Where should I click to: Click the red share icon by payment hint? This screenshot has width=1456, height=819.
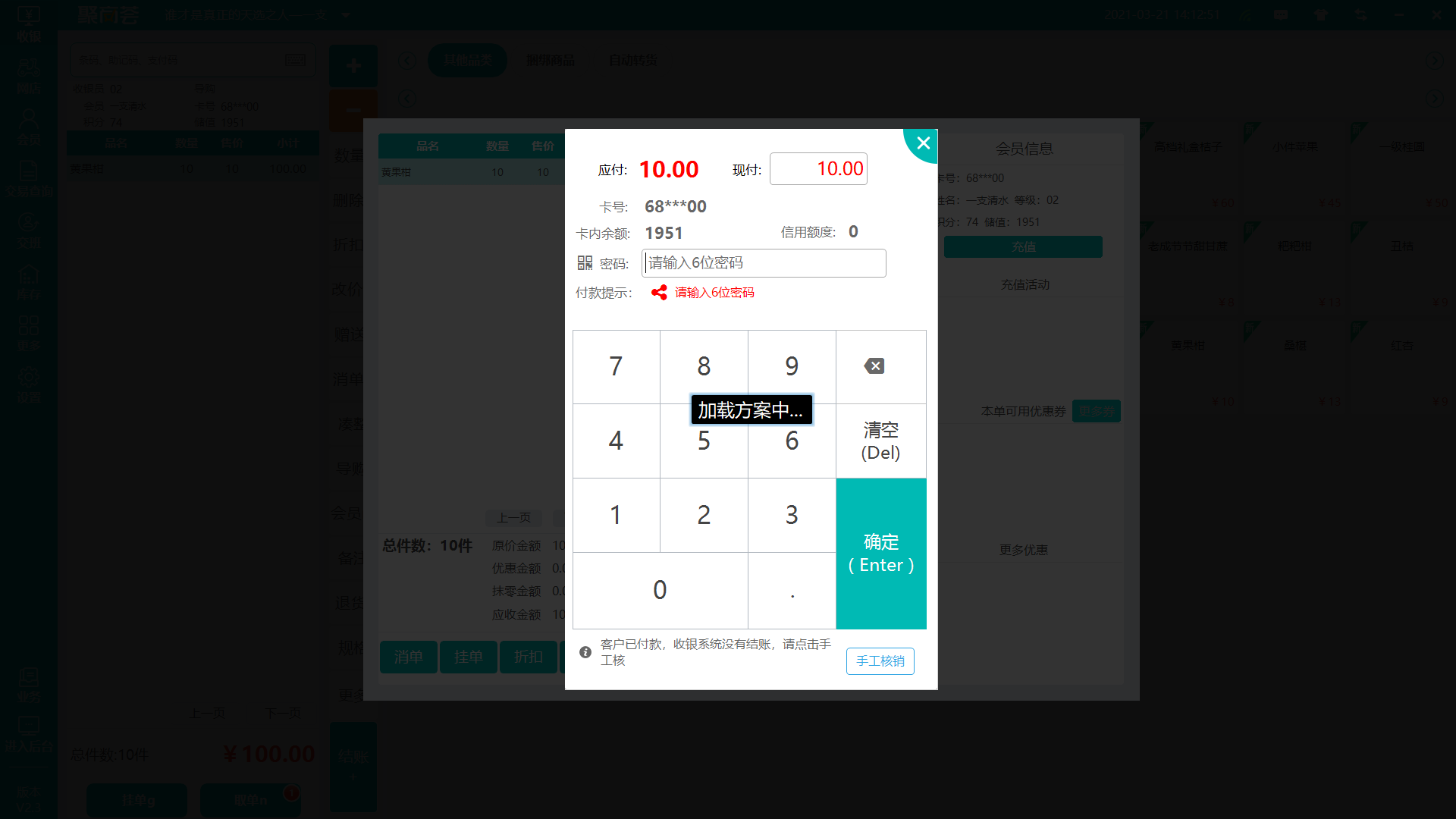pyautogui.click(x=659, y=293)
